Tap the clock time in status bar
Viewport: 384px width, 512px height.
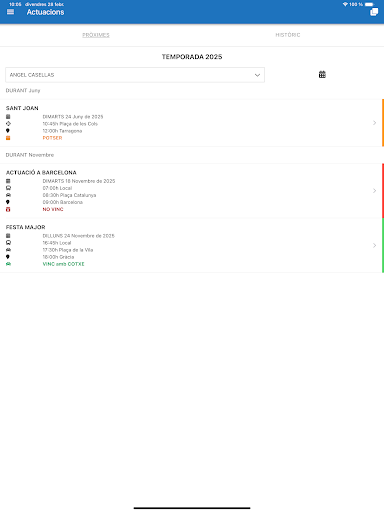[x=15, y=4]
